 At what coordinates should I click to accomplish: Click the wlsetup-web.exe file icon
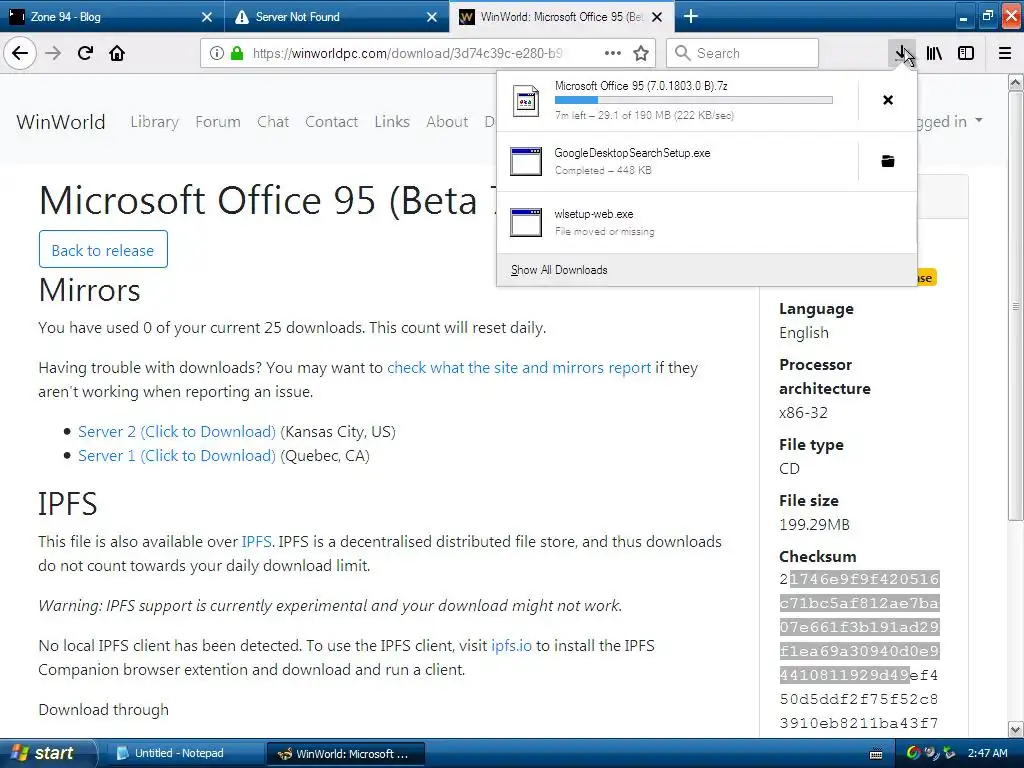click(526, 222)
